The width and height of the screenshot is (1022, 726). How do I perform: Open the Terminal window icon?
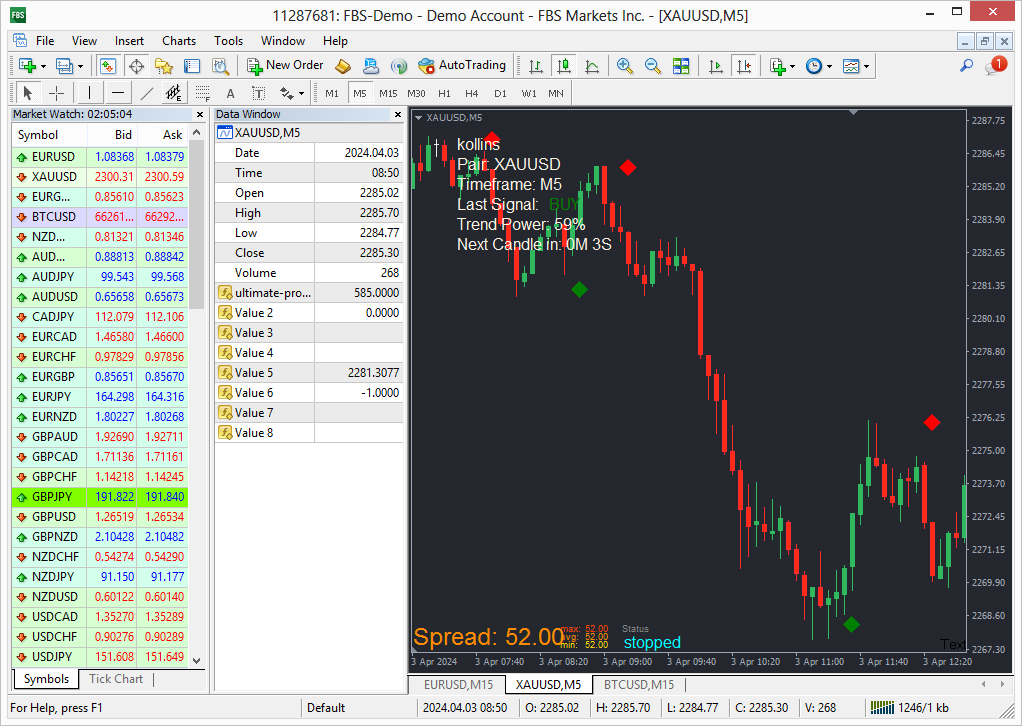192,66
